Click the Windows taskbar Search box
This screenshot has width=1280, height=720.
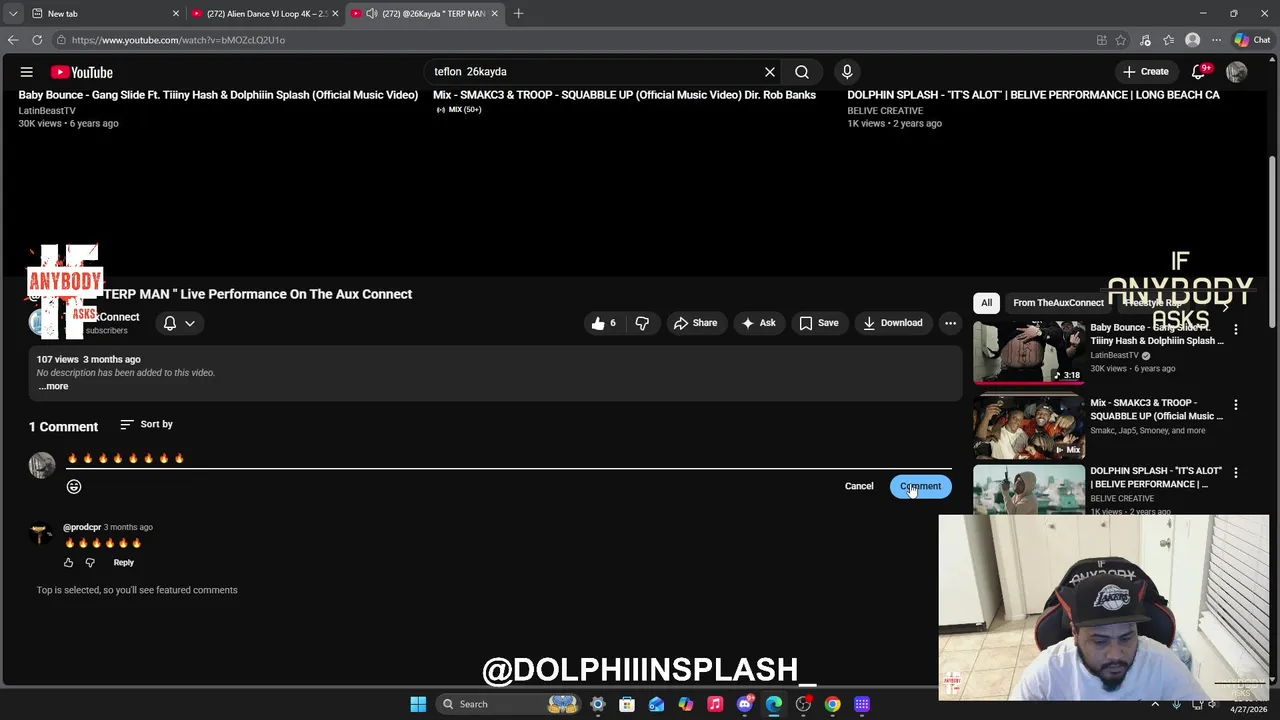coord(510,704)
